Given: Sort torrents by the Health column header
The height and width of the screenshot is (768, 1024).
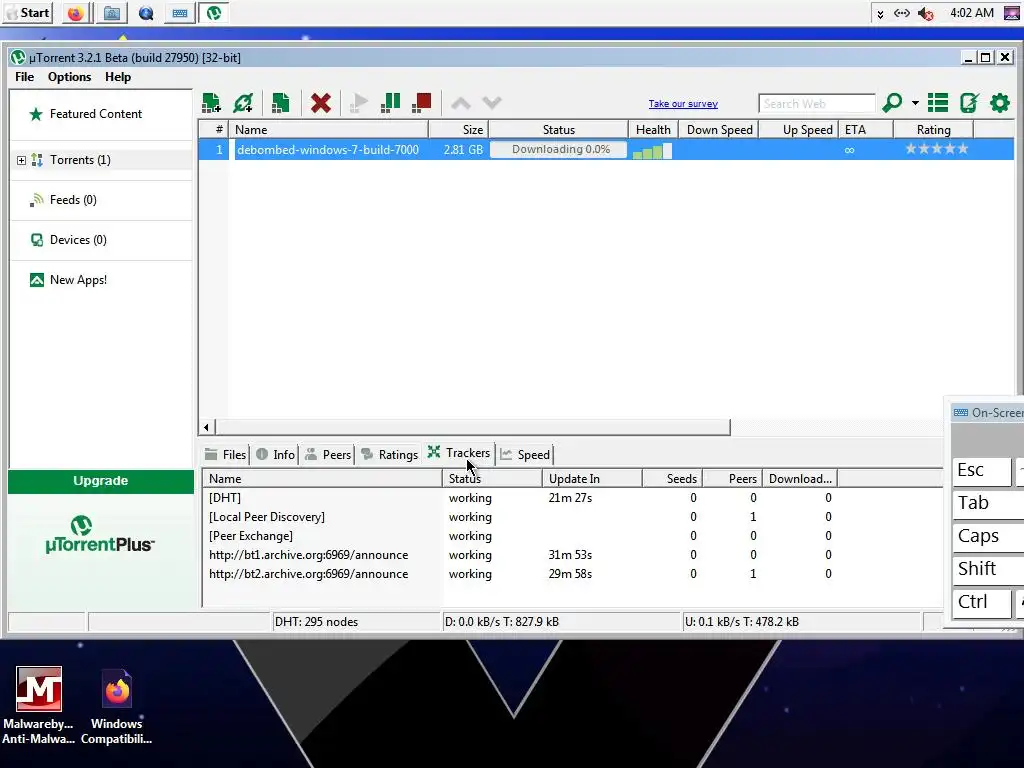Looking at the screenshot, I should tap(653, 130).
